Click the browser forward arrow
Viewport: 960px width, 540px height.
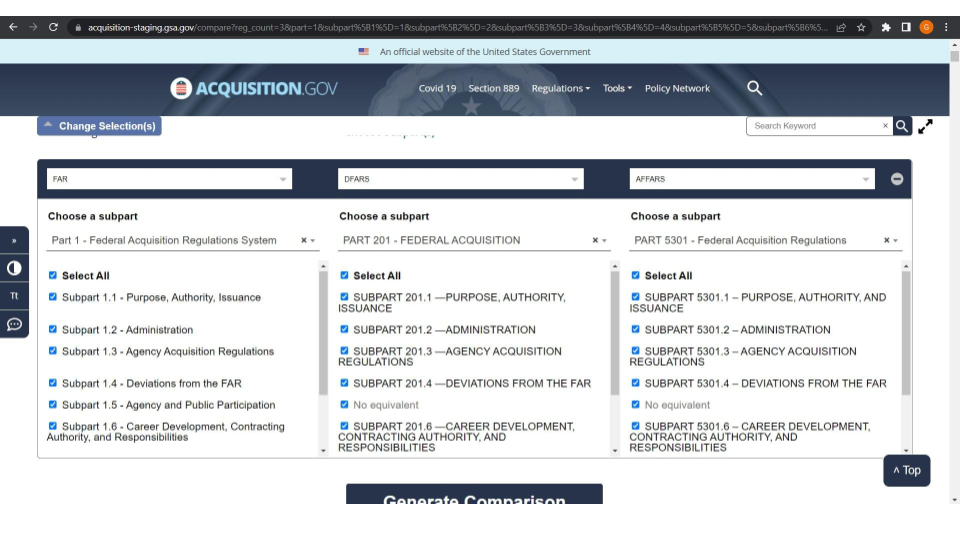pos(33,27)
